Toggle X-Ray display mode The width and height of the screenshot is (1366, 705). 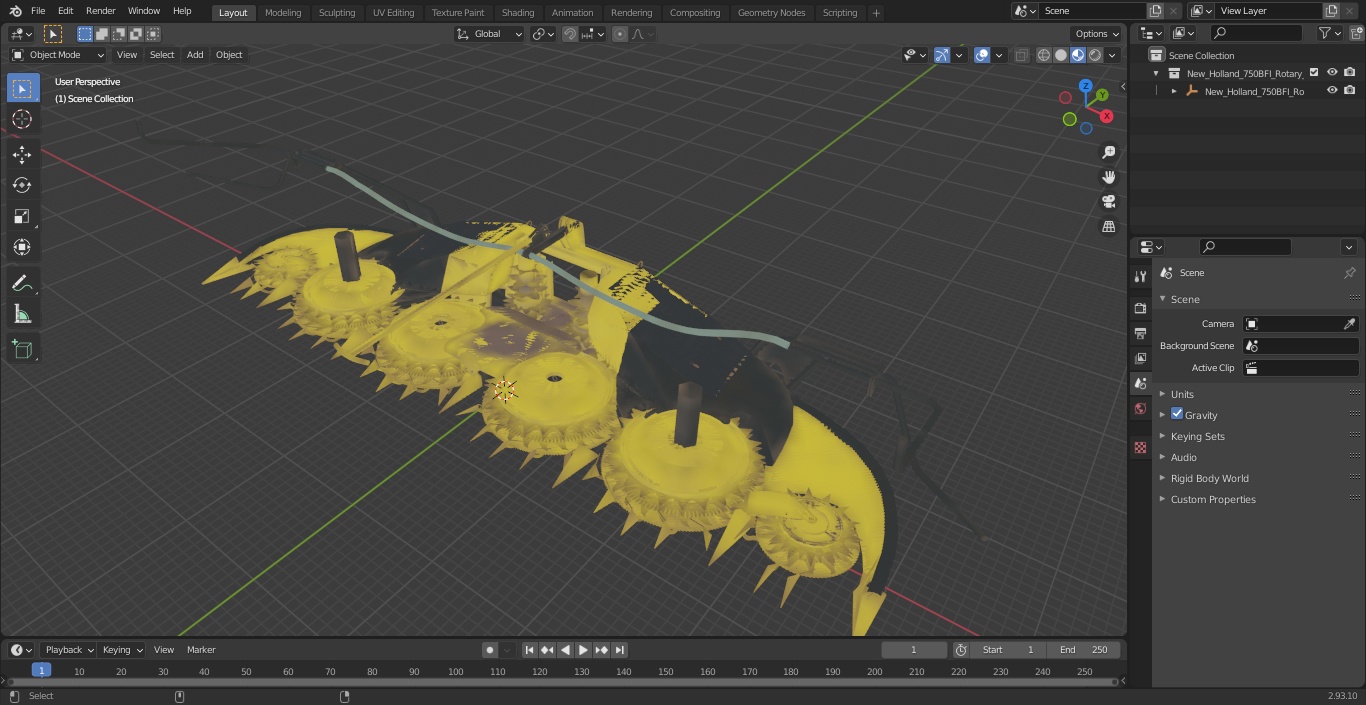pos(1021,55)
